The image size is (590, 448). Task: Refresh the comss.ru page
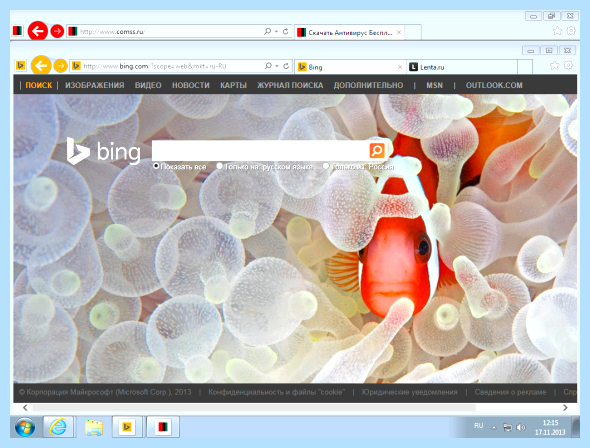286,32
